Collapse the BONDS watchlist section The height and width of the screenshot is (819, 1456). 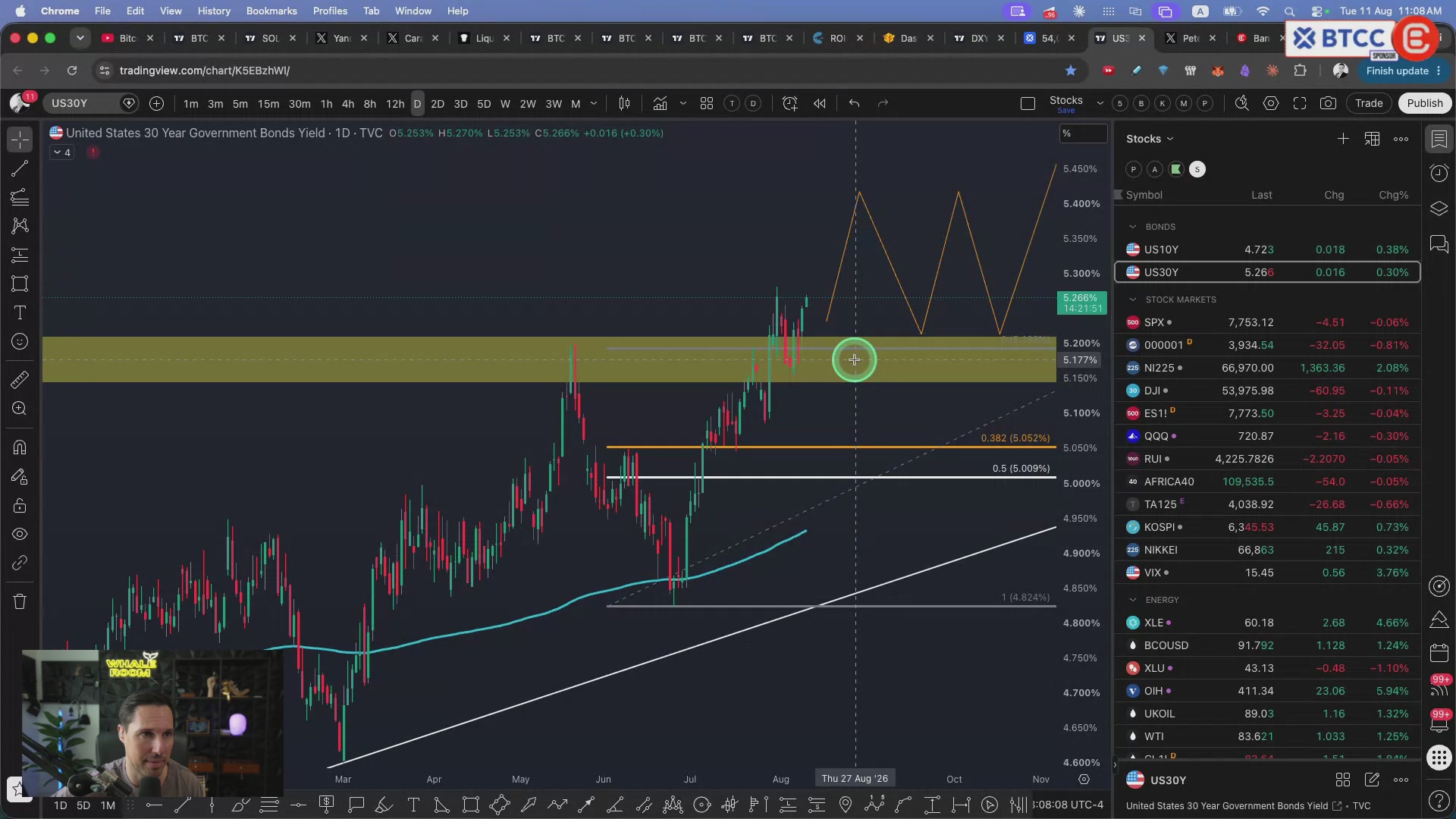pos(1133,227)
